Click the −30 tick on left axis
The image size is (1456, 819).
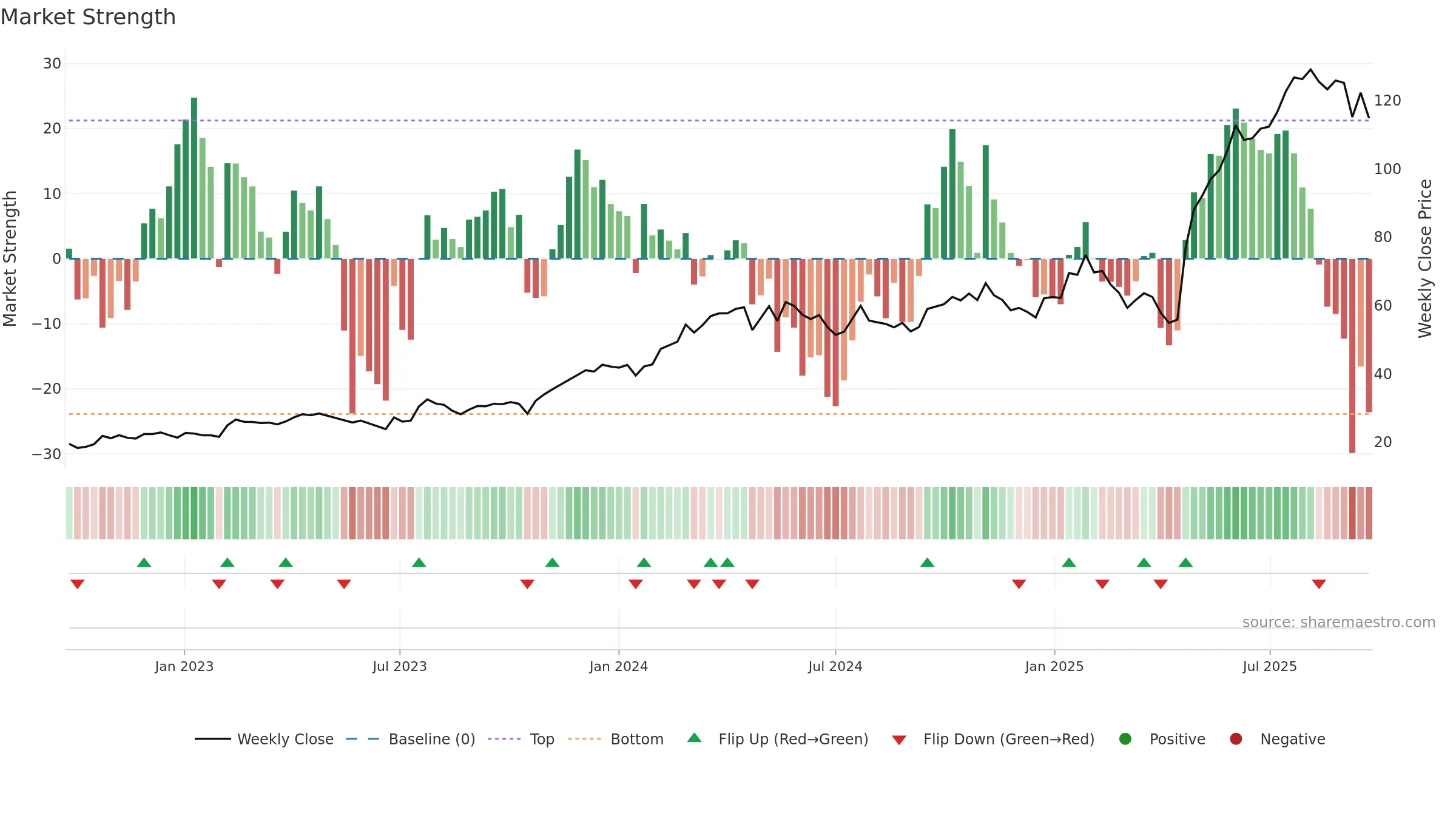47,454
